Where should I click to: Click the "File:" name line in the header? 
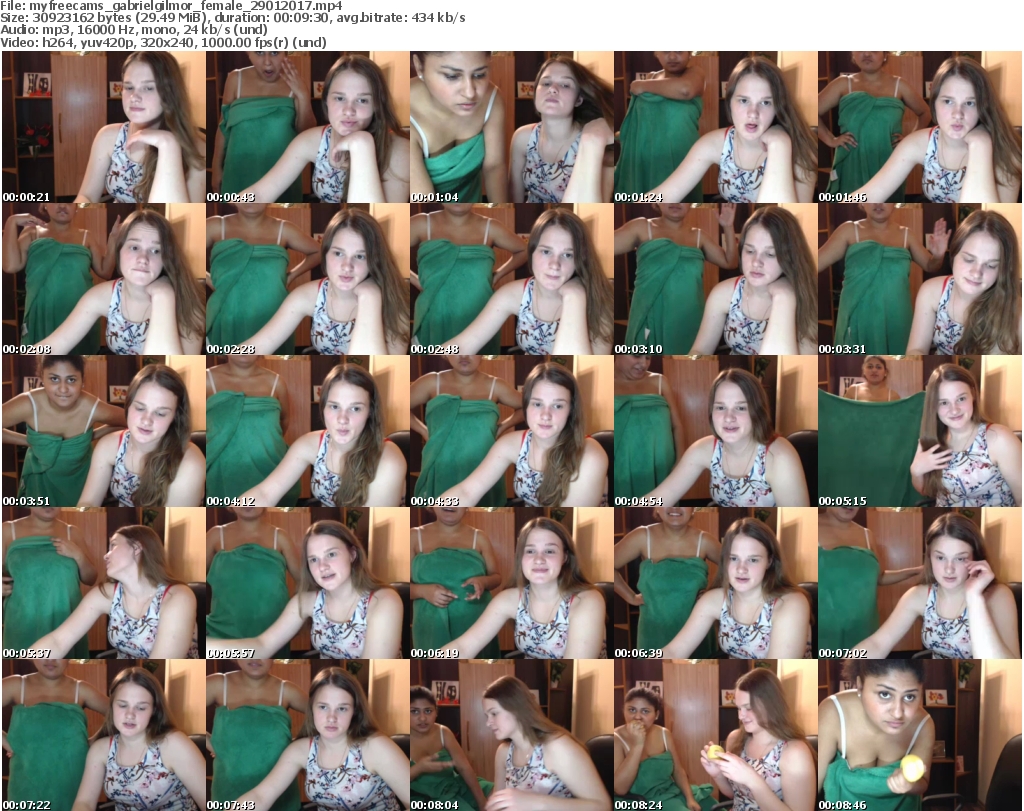click(x=171, y=6)
